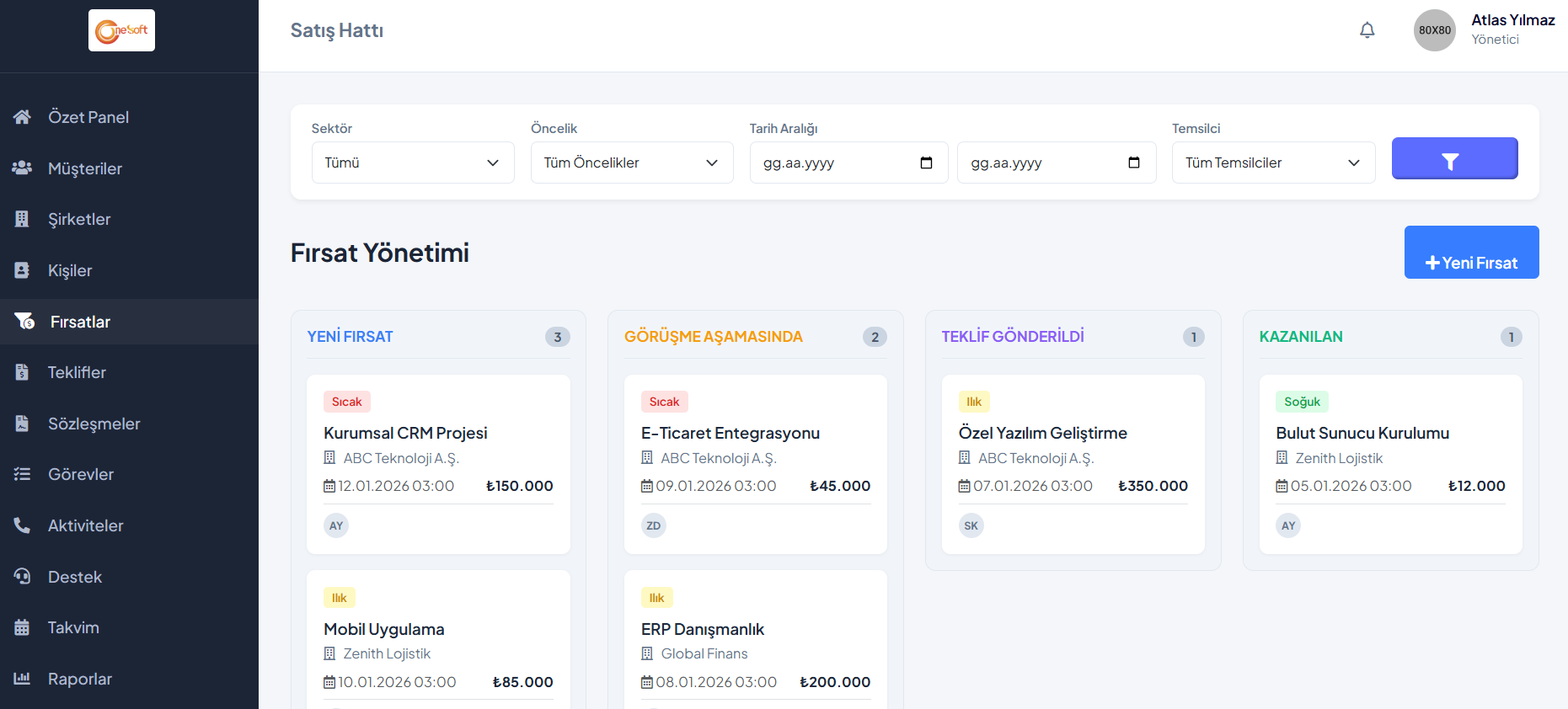The width and height of the screenshot is (1568, 709).
Task: Click the first Tarih Aralığı date input
Action: tap(834, 163)
